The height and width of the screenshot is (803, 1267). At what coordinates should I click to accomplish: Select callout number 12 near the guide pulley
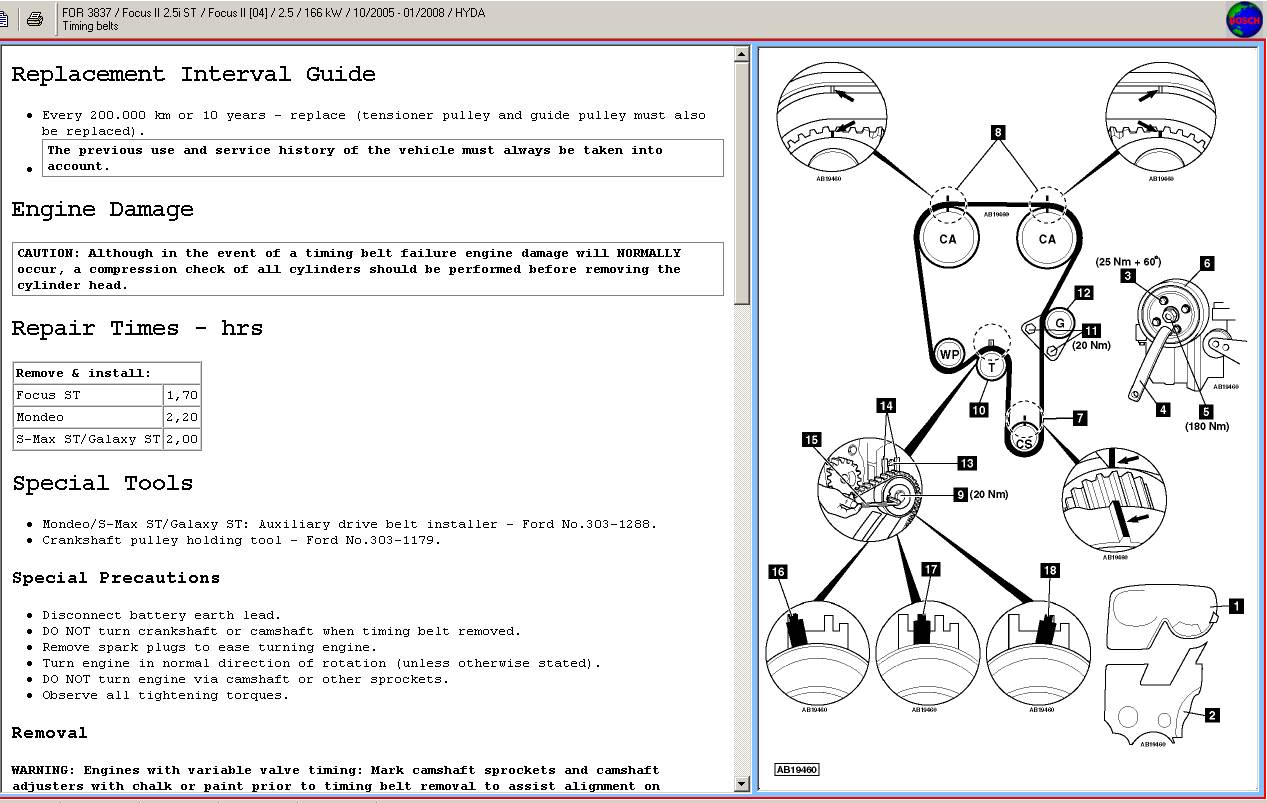pyautogui.click(x=1083, y=293)
